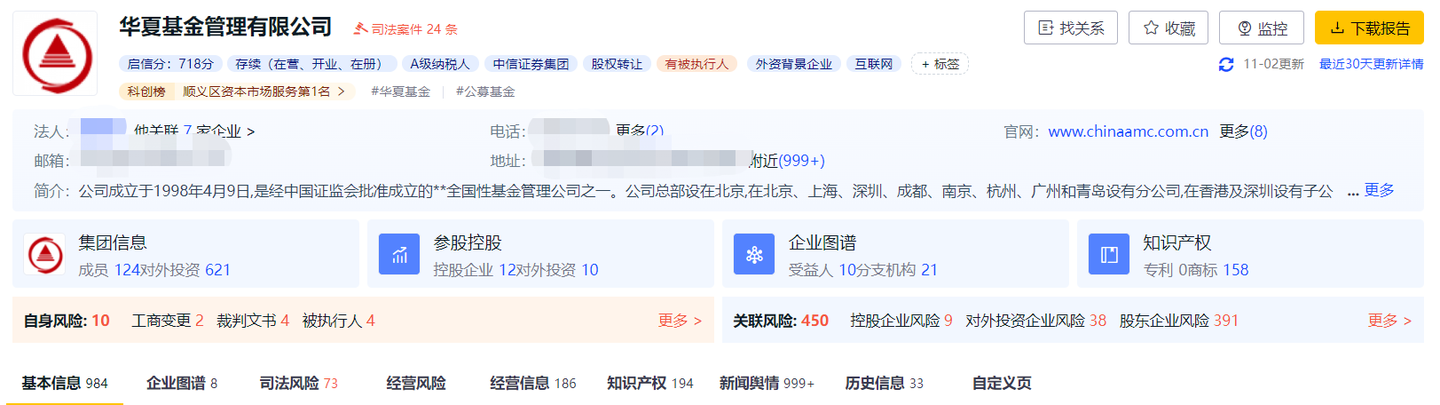
Task: Switch to the 经营信息 tab
Action: tap(533, 383)
